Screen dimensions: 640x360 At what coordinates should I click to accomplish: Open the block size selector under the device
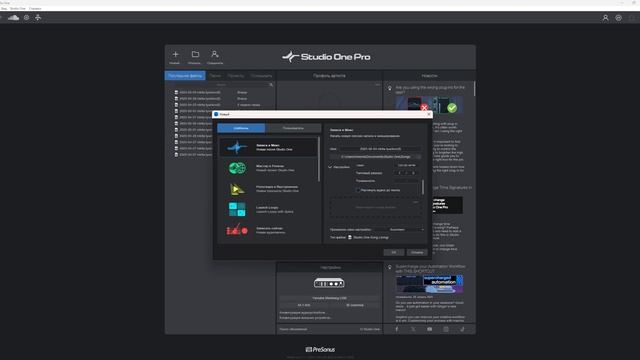pos(355,305)
